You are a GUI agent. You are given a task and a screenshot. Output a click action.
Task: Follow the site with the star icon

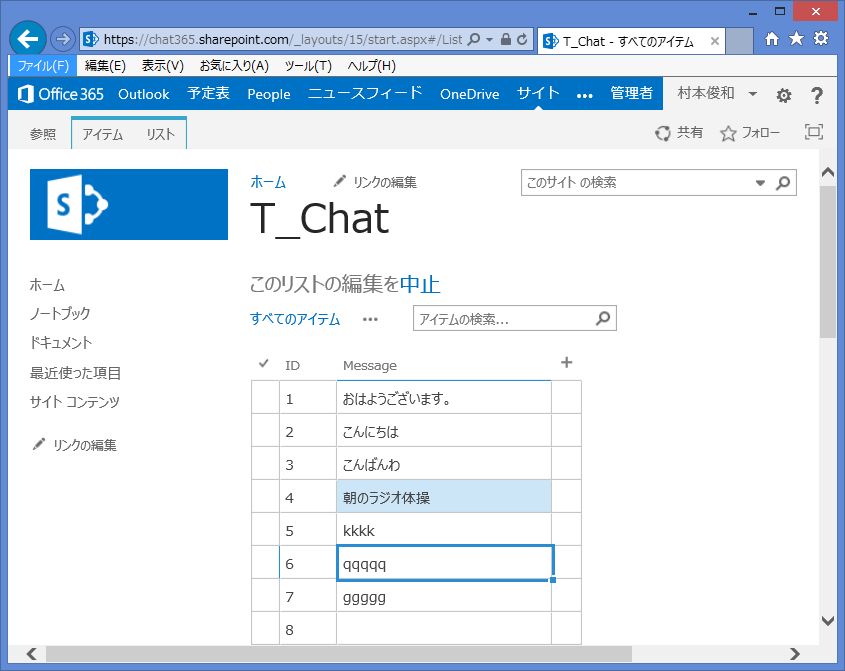(749, 133)
